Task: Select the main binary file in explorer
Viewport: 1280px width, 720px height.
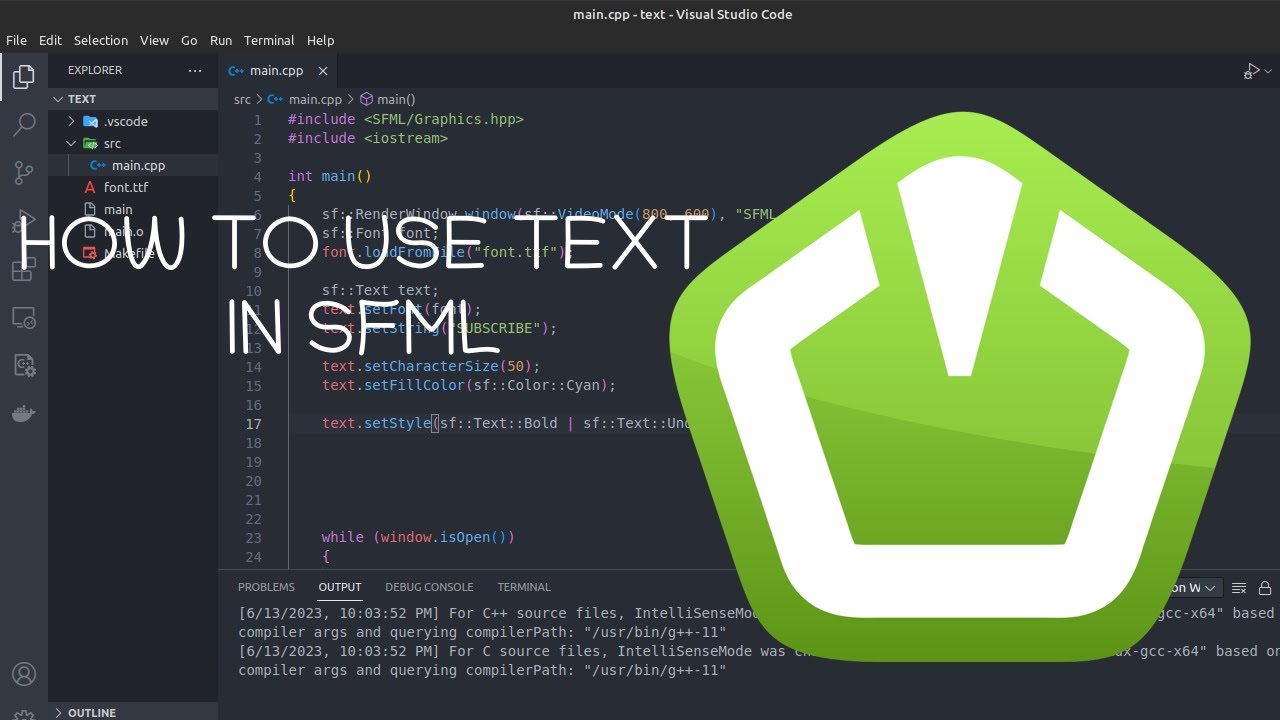Action: tap(133, 209)
